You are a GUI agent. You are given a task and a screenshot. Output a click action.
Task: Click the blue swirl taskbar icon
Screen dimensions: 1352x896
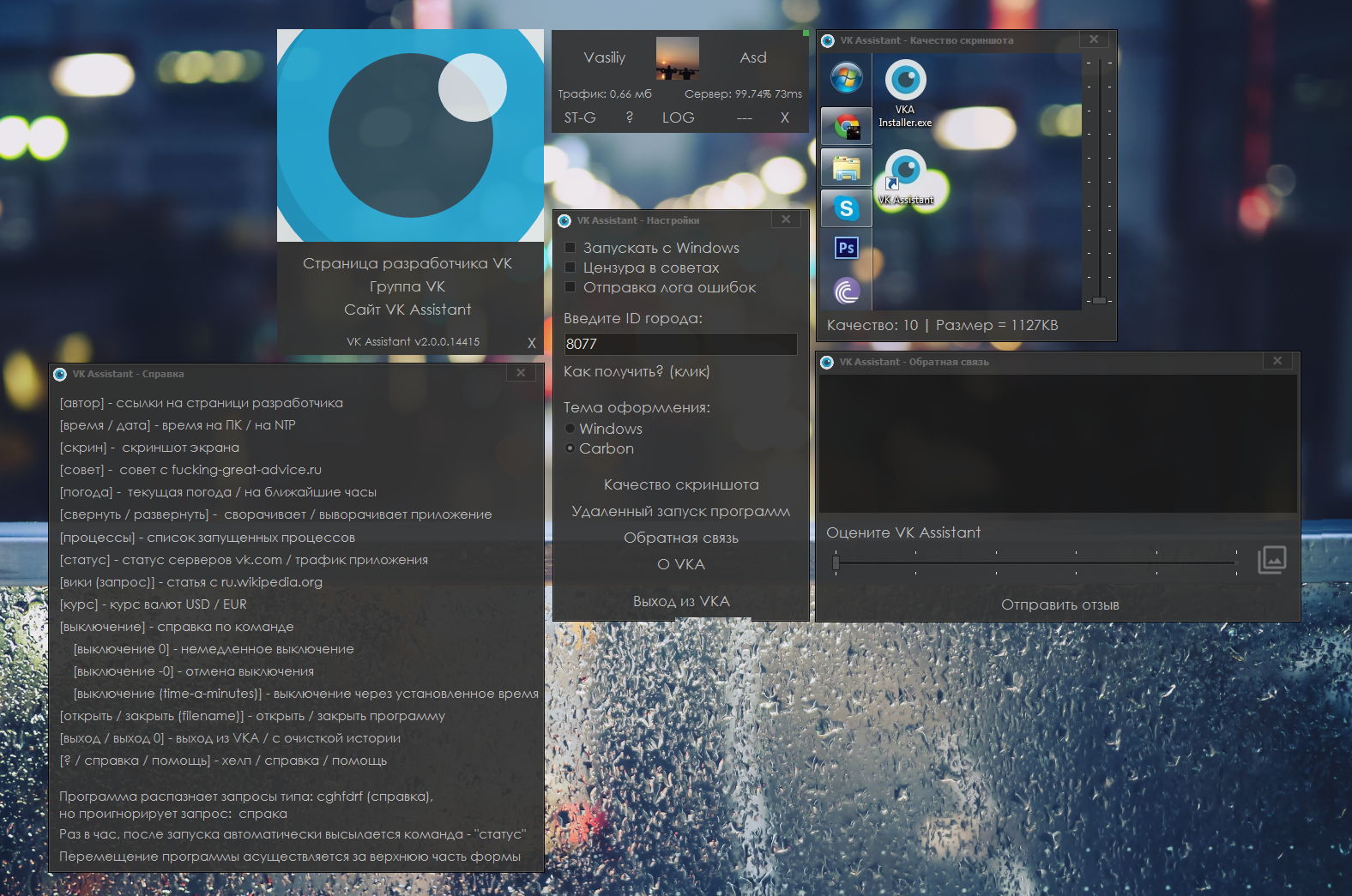[847, 292]
